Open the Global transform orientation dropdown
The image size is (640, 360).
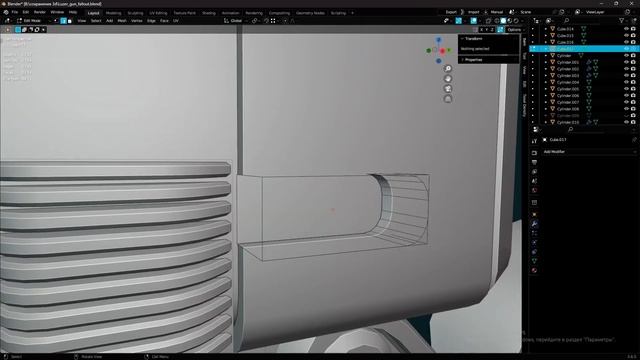coord(236,21)
